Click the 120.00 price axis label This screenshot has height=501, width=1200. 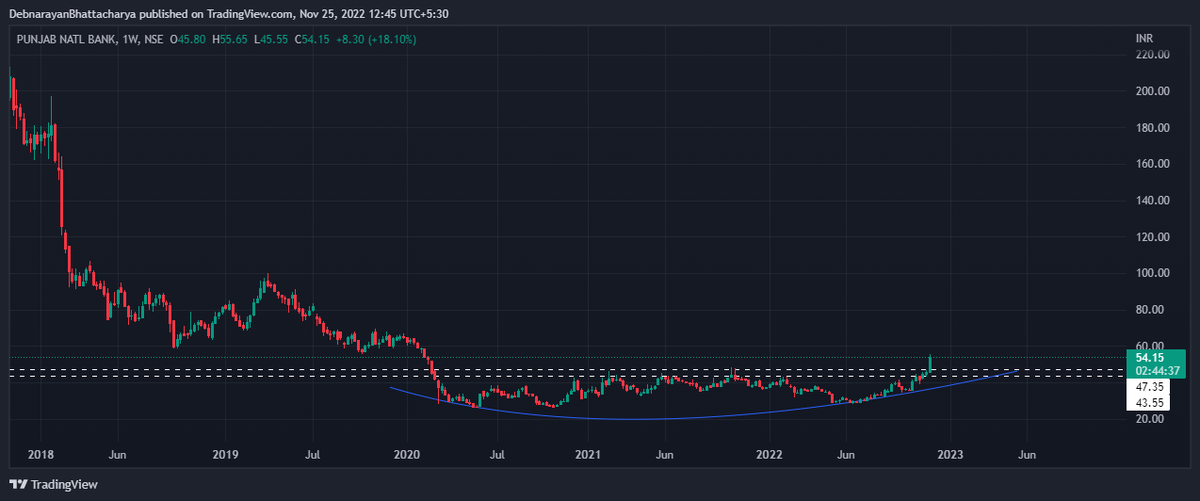pyautogui.click(x=1153, y=237)
